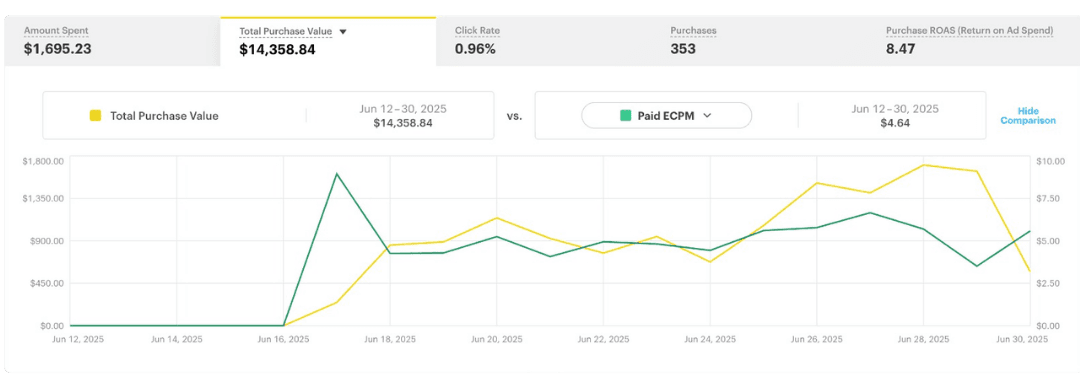Click the Jun 24, 2025 axis label
Screen dimensions: 1080x388
[710, 339]
